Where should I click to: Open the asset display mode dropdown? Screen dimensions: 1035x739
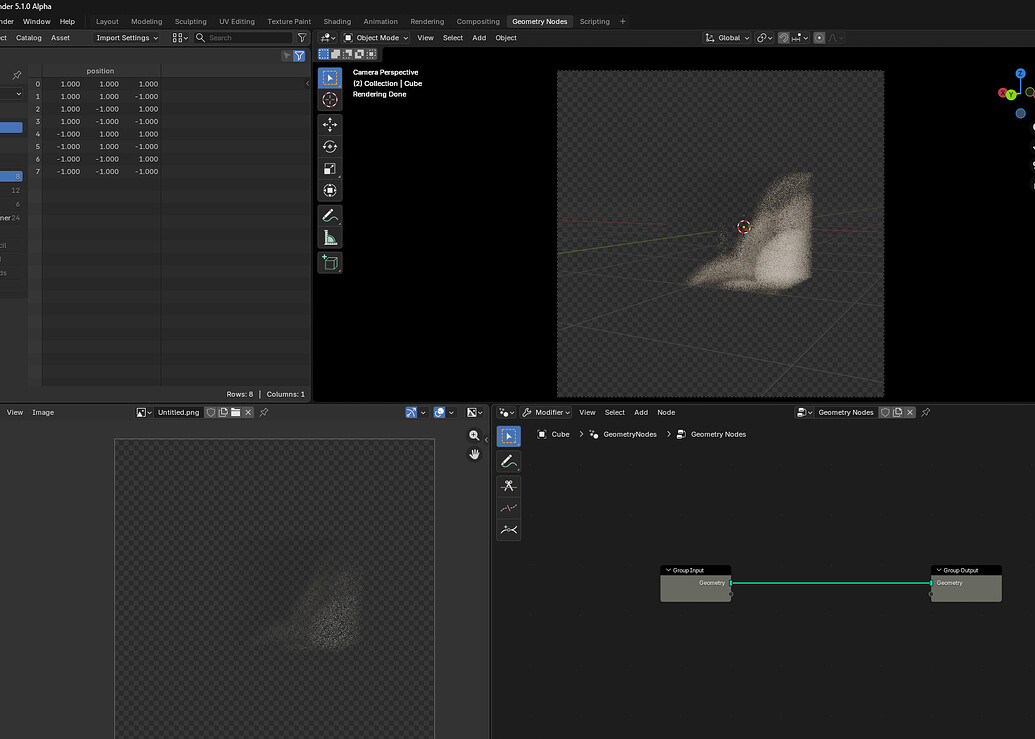point(180,38)
